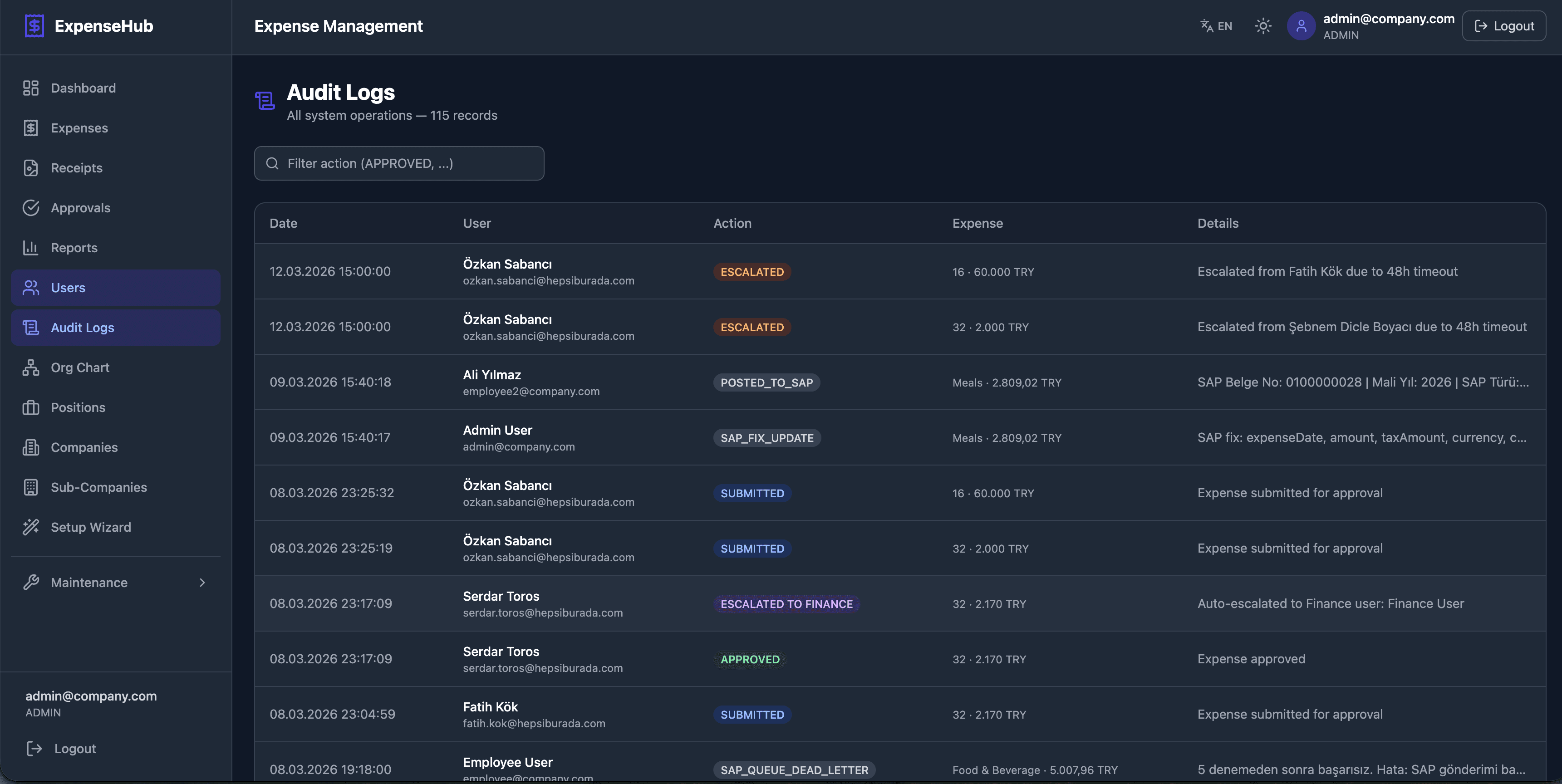This screenshot has height=784, width=1562.
Task: Click the APPROVED action badge
Action: click(750, 659)
